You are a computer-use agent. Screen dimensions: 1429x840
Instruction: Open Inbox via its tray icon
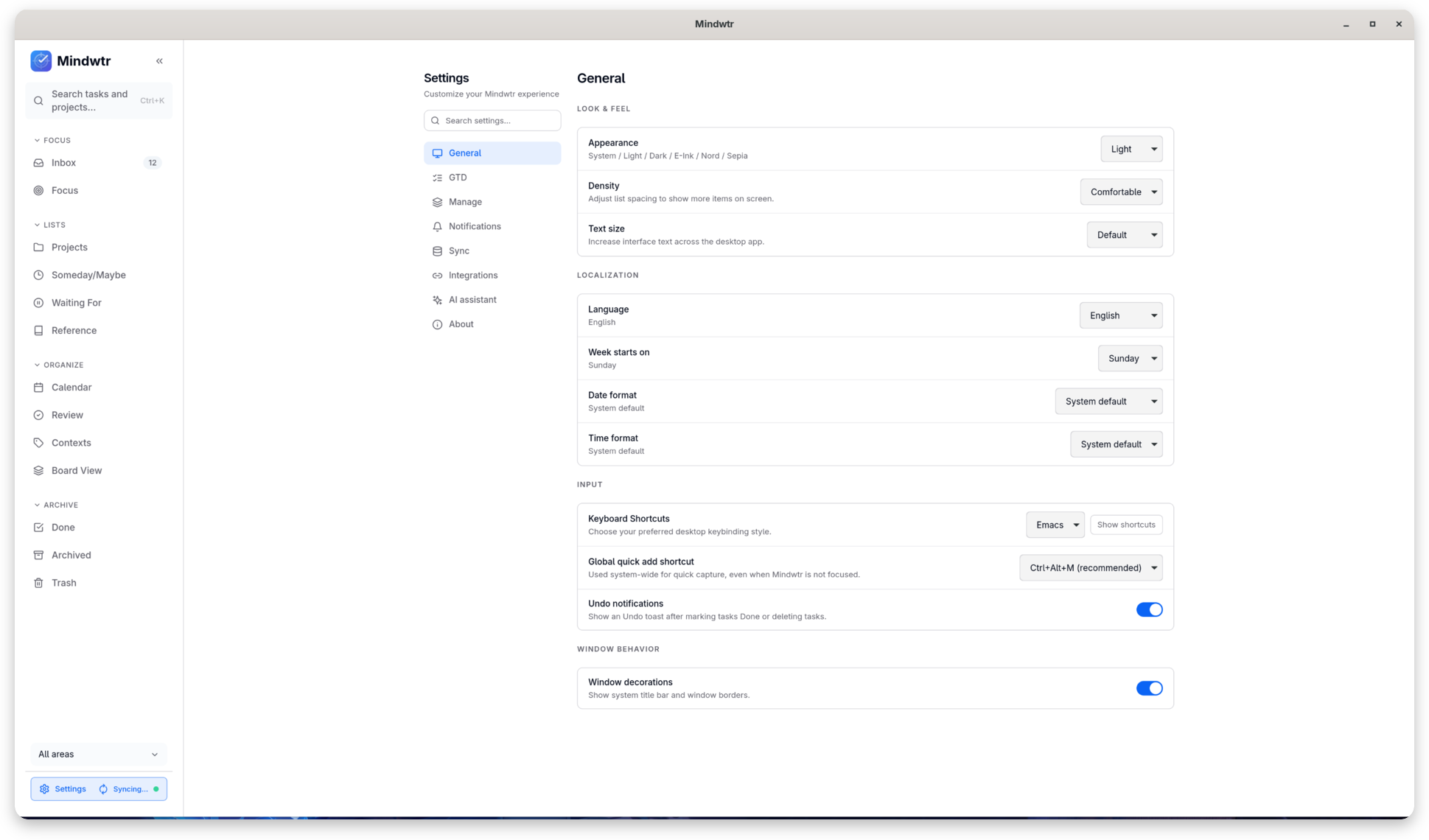click(38, 163)
